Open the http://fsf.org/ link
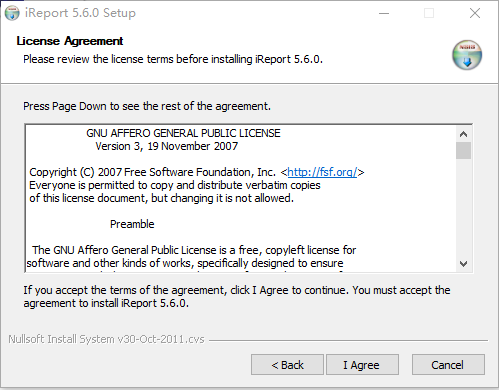The width and height of the screenshot is (499, 390). 322,172
